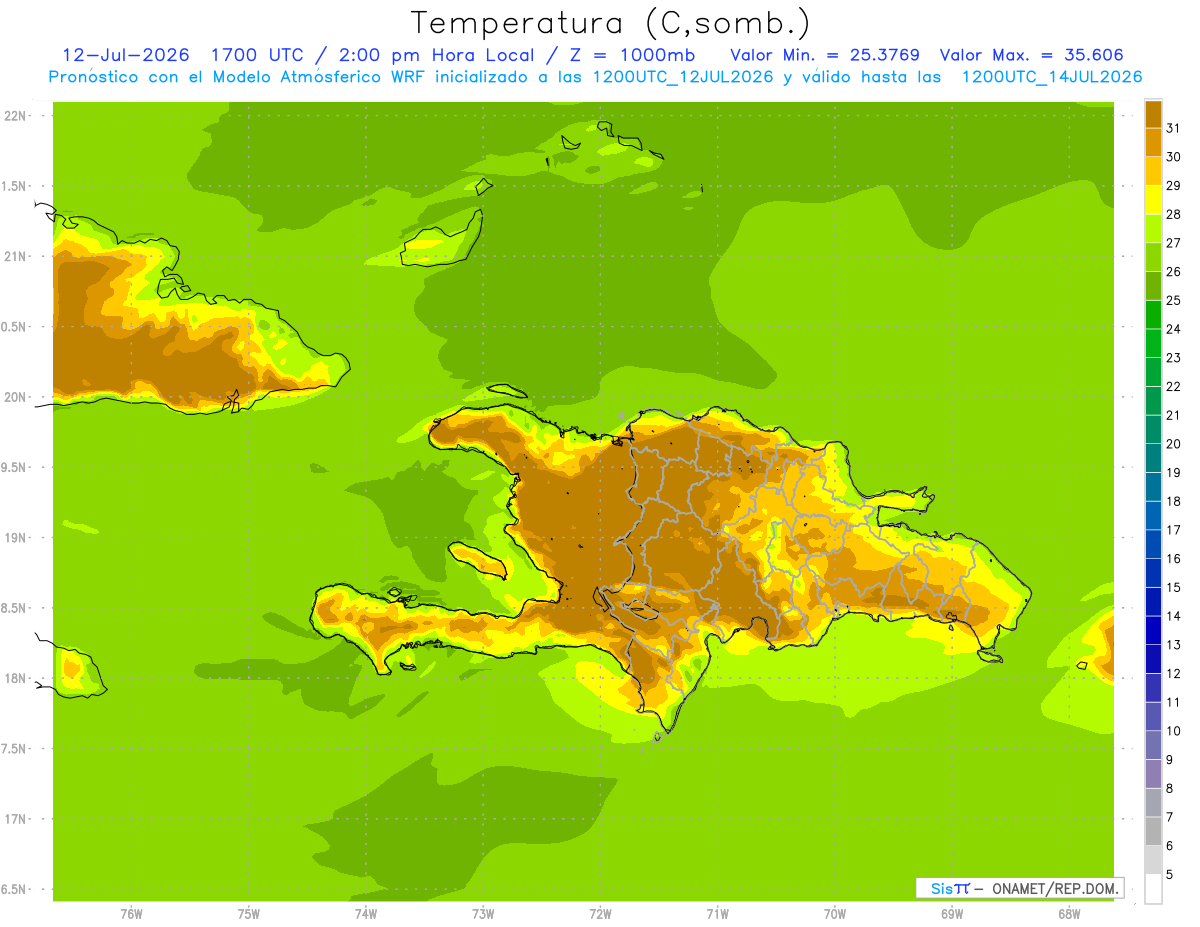
Task: Click the colorbar label '15'
Action: (1174, 588)
